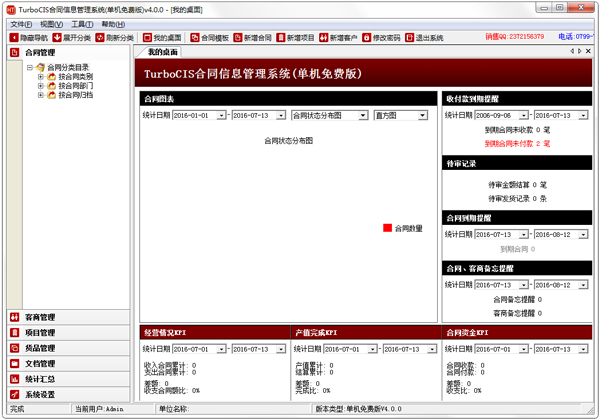Open 我的桌面 from the toolbar

[x=162, y=37]
